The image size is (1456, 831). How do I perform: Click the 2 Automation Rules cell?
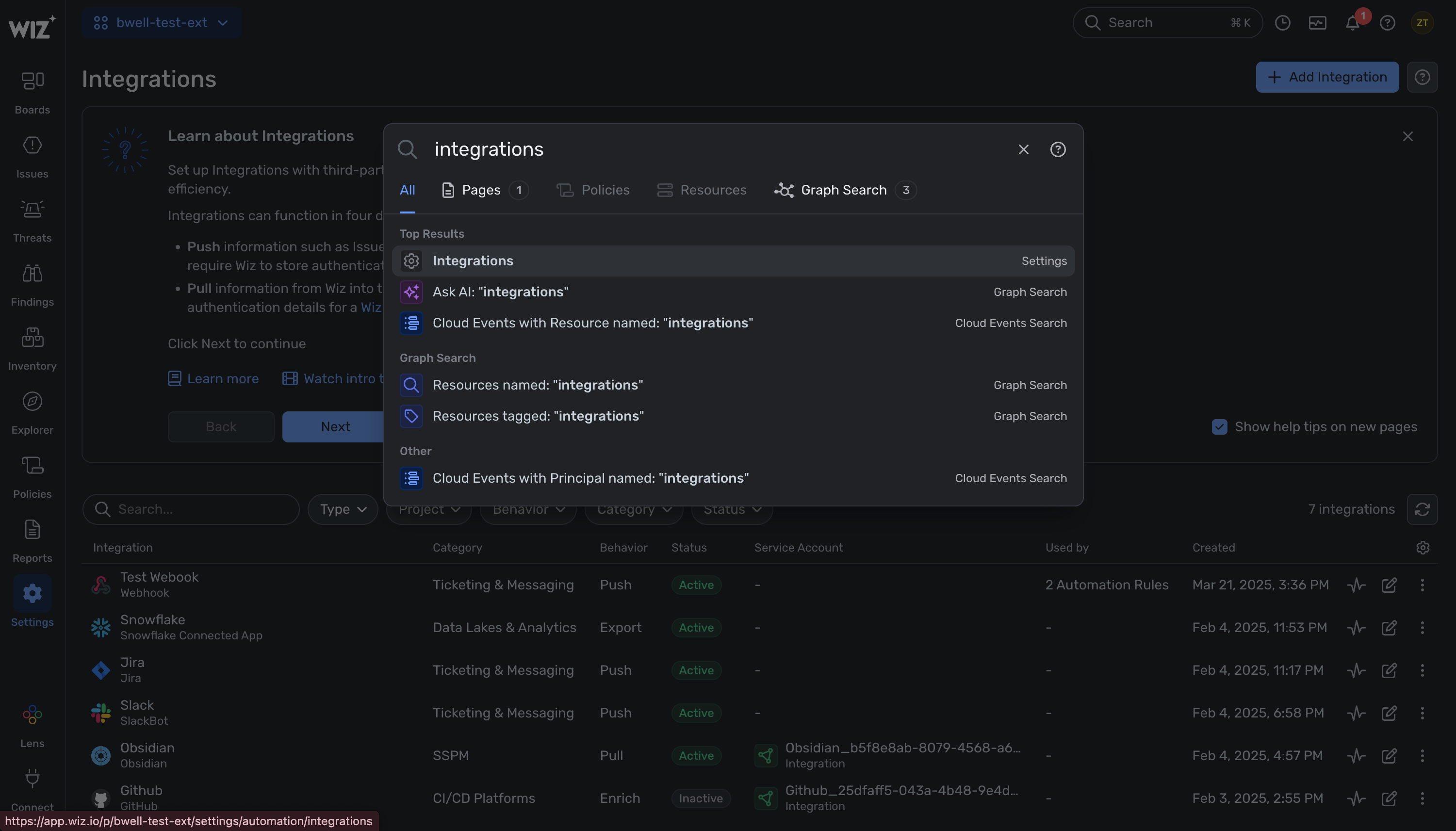pyautogui.click(x=1107, y=585)
